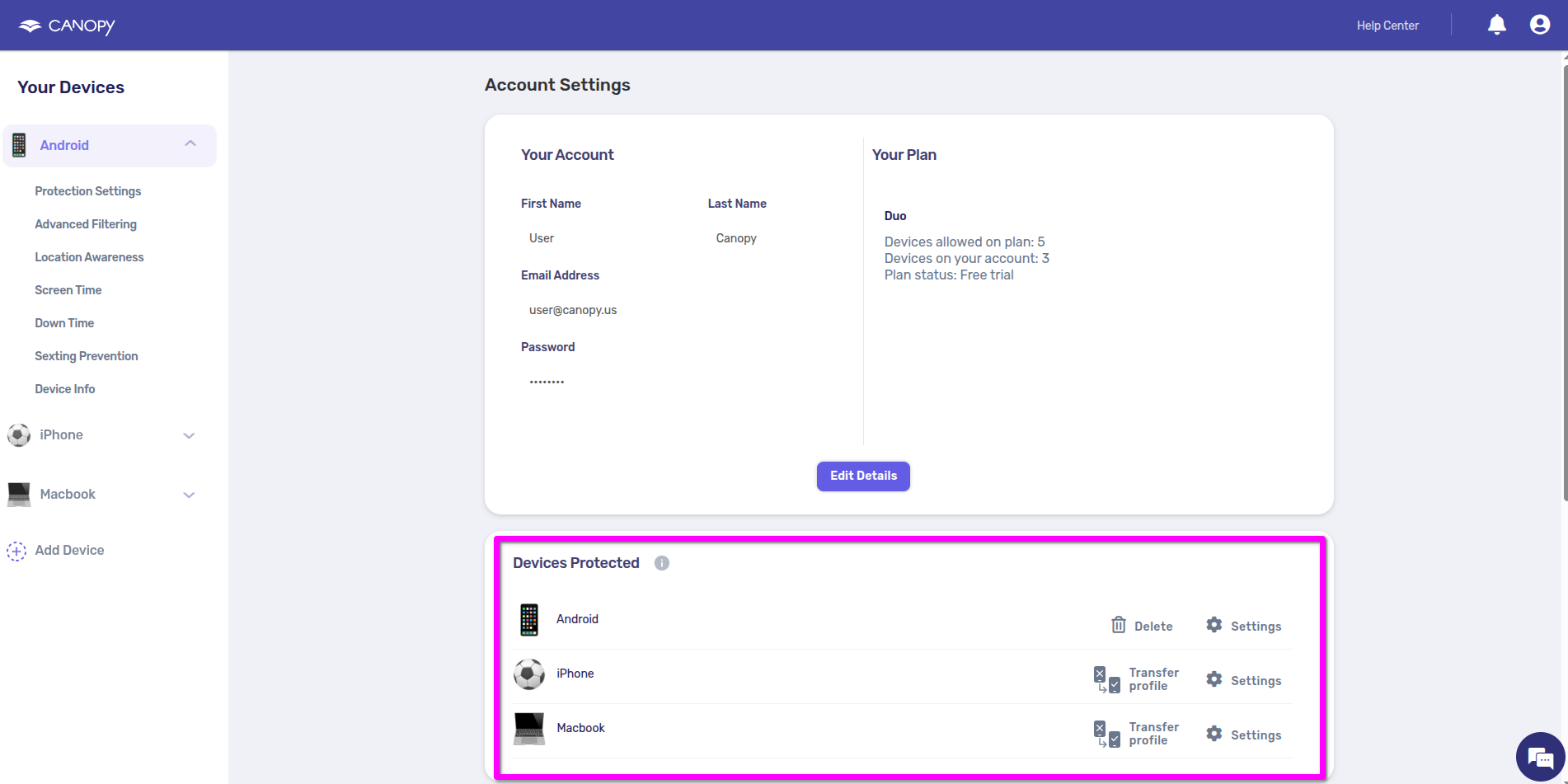Click 'Devices allowed on plan: 5' text
The height and width of the screenshot is (784, 1568).
[x=965, y=242]
